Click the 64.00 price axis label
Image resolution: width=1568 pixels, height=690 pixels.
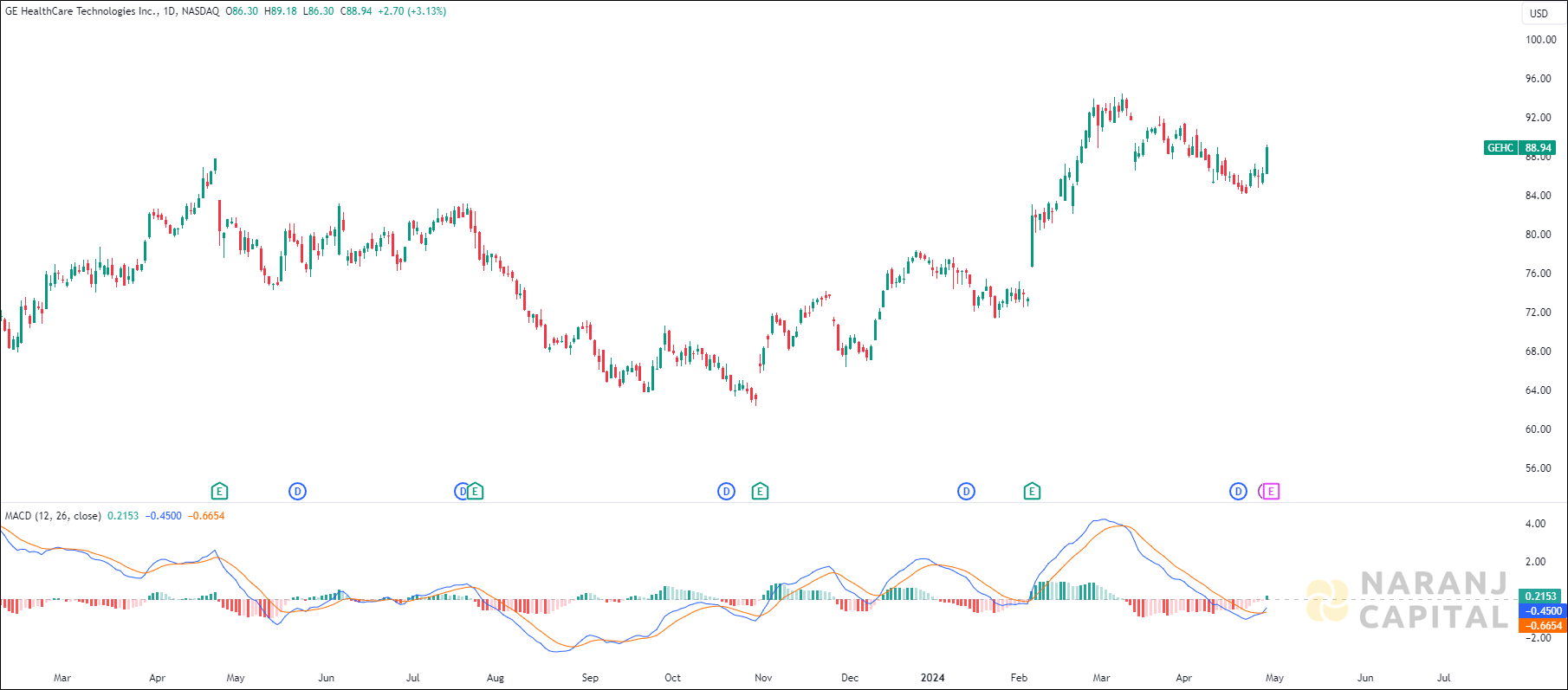(x=1539, y=390)
